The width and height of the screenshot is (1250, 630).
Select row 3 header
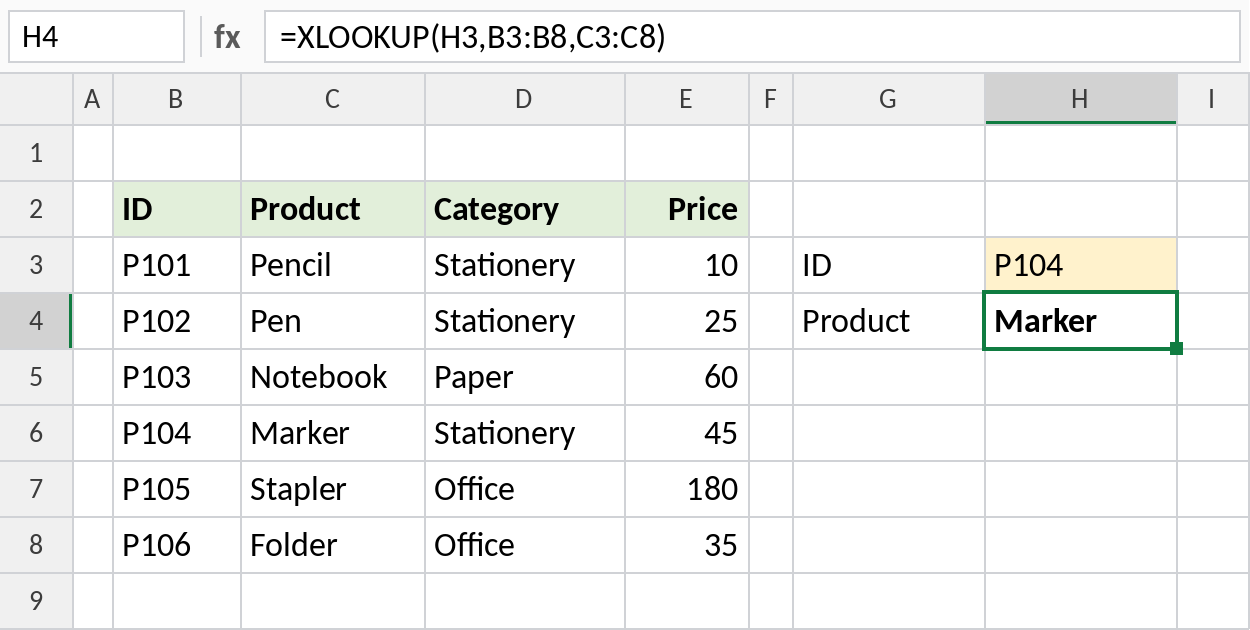pos(37,265)
